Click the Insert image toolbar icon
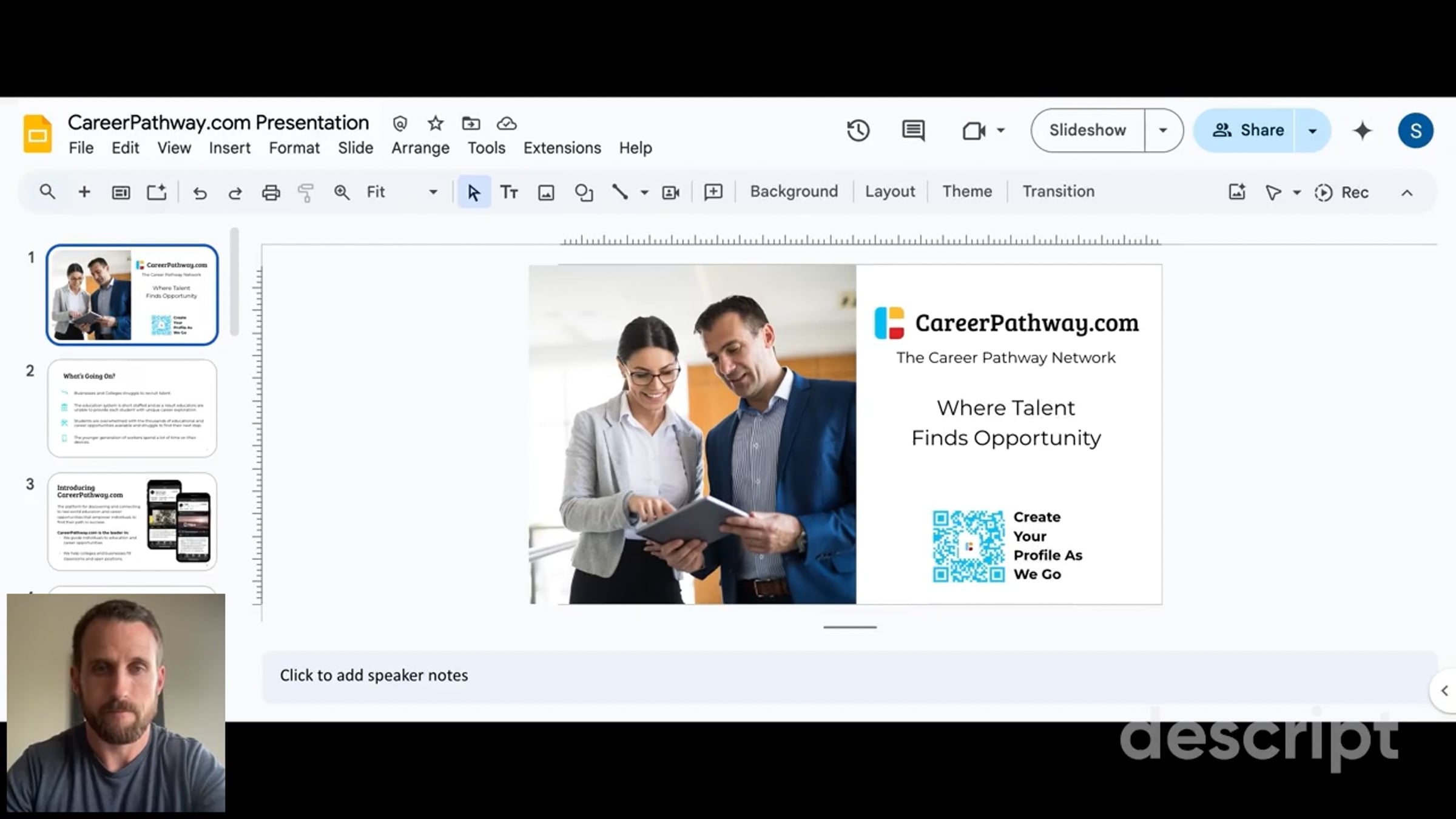Image resolution: width=1456 pixels, height=819 pixels. [546, 192]
